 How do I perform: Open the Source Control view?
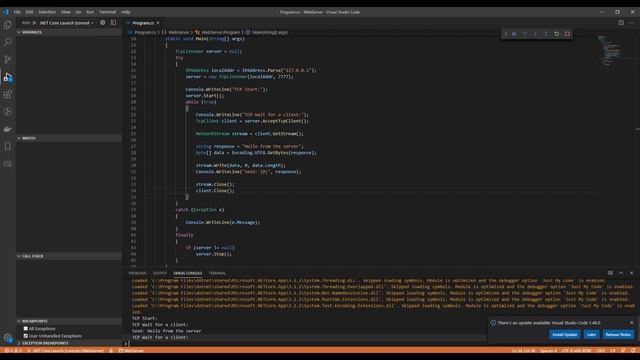point(8,60)
